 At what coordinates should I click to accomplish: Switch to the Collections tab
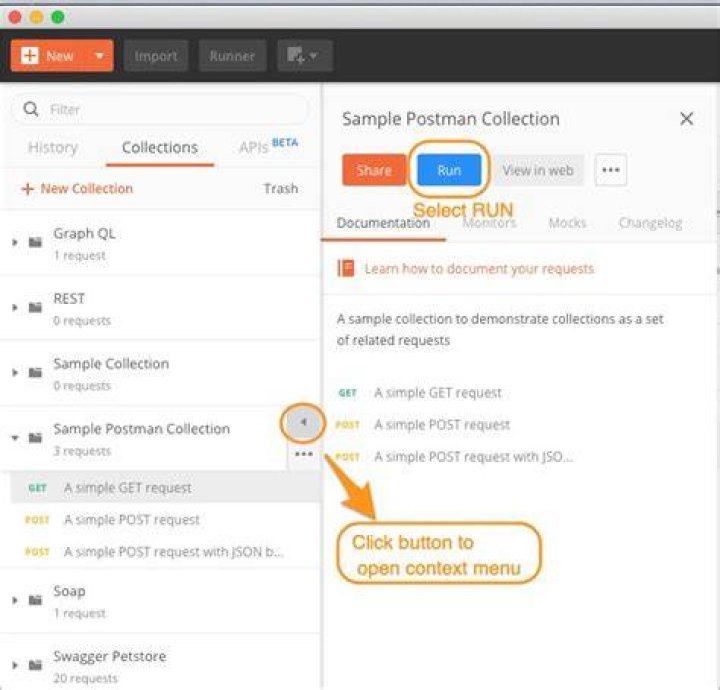pos(160,147)
